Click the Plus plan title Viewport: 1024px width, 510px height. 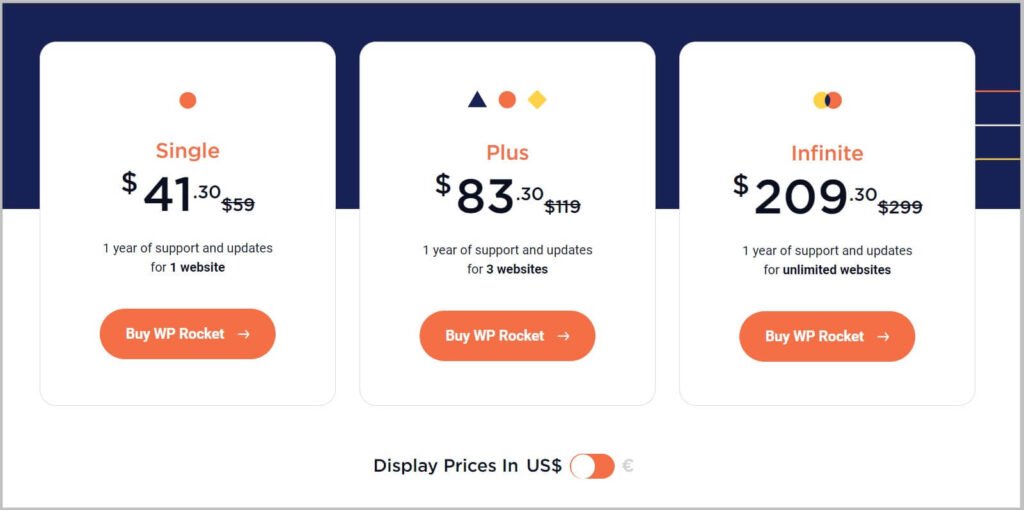507,153
